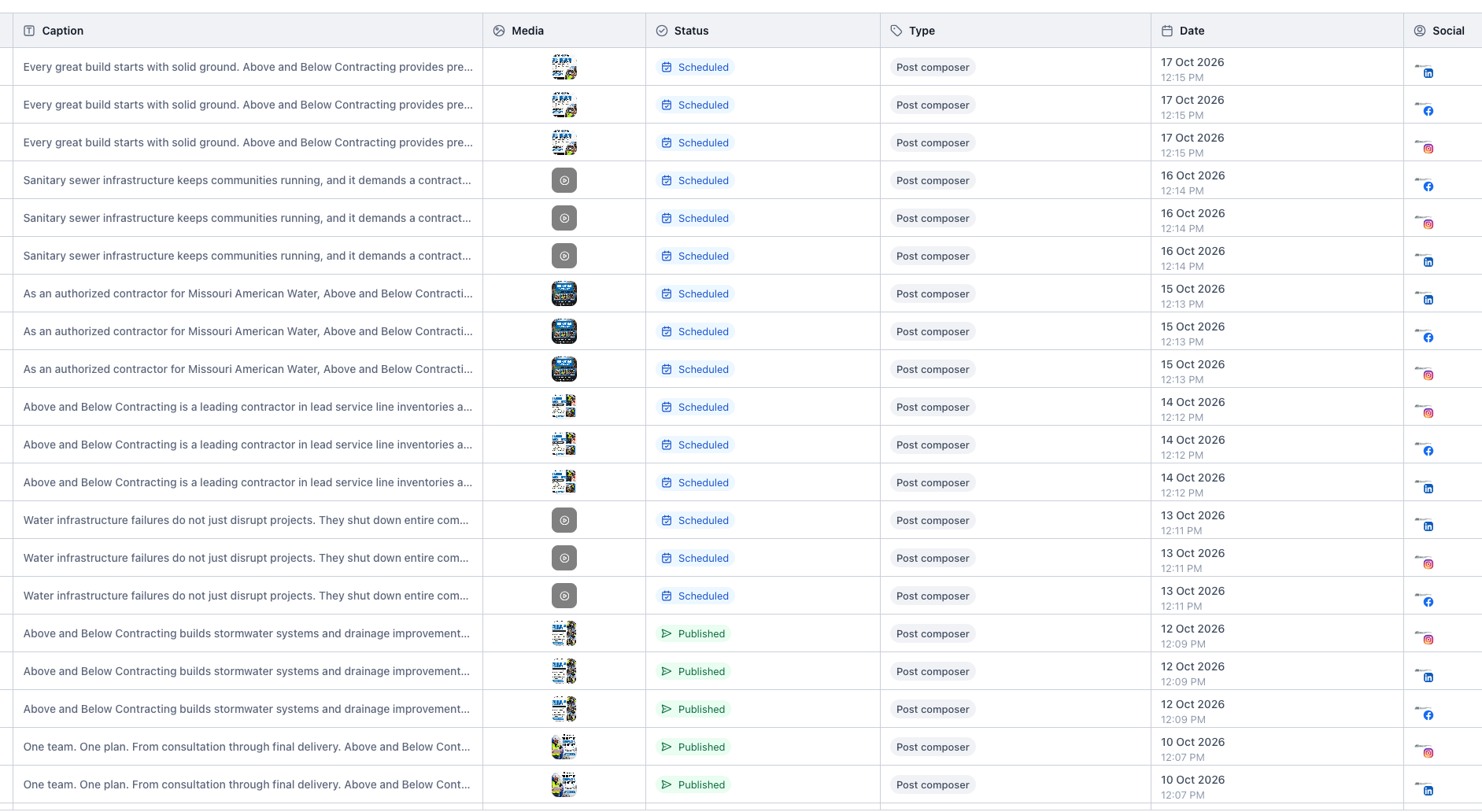Click LinkedIn icon on 17 Oct 'Every great build' row
Screen dimensions: 1482x812
tap(1428, 73)
